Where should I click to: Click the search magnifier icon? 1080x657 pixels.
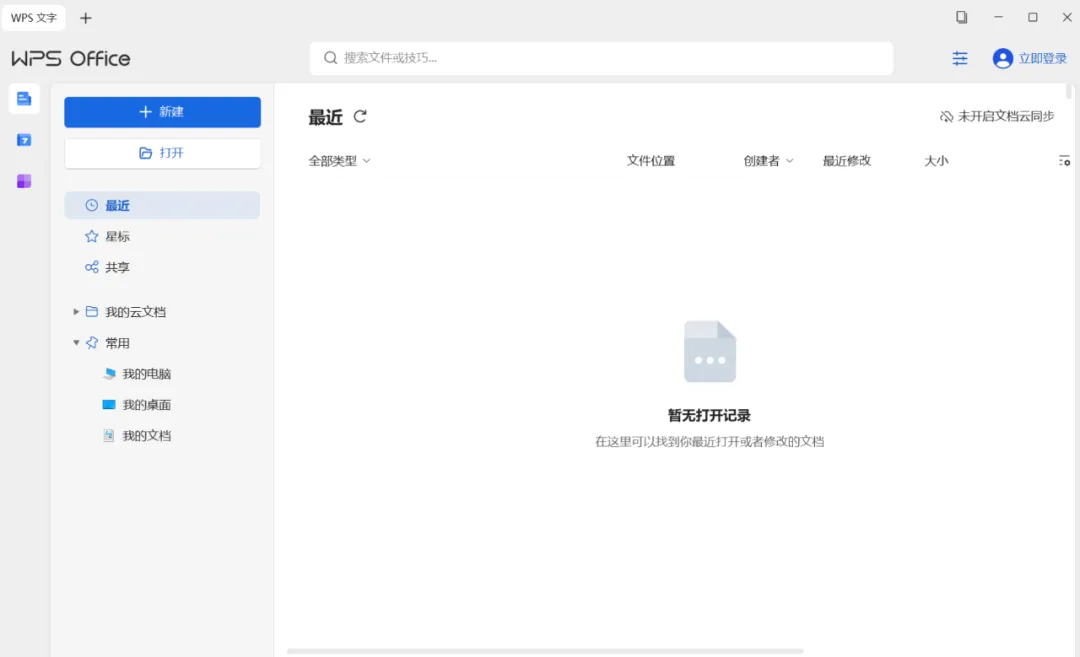click(331, 58)
